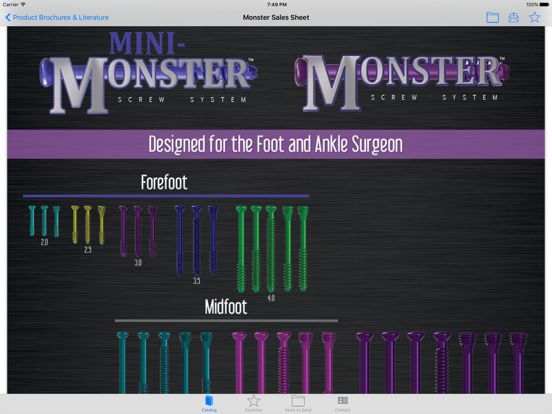The height and width of the screenshot is (414, 552).
Task: Tap the email/send icon in top bar
Action: tap(514, 17)
